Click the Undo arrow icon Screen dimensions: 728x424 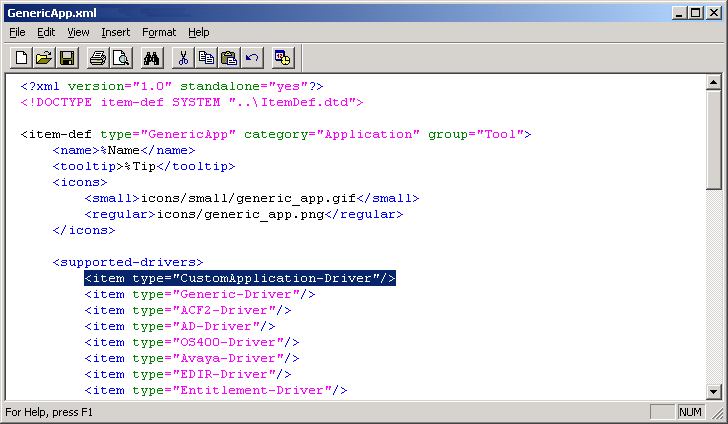click(x=252, y=58)
